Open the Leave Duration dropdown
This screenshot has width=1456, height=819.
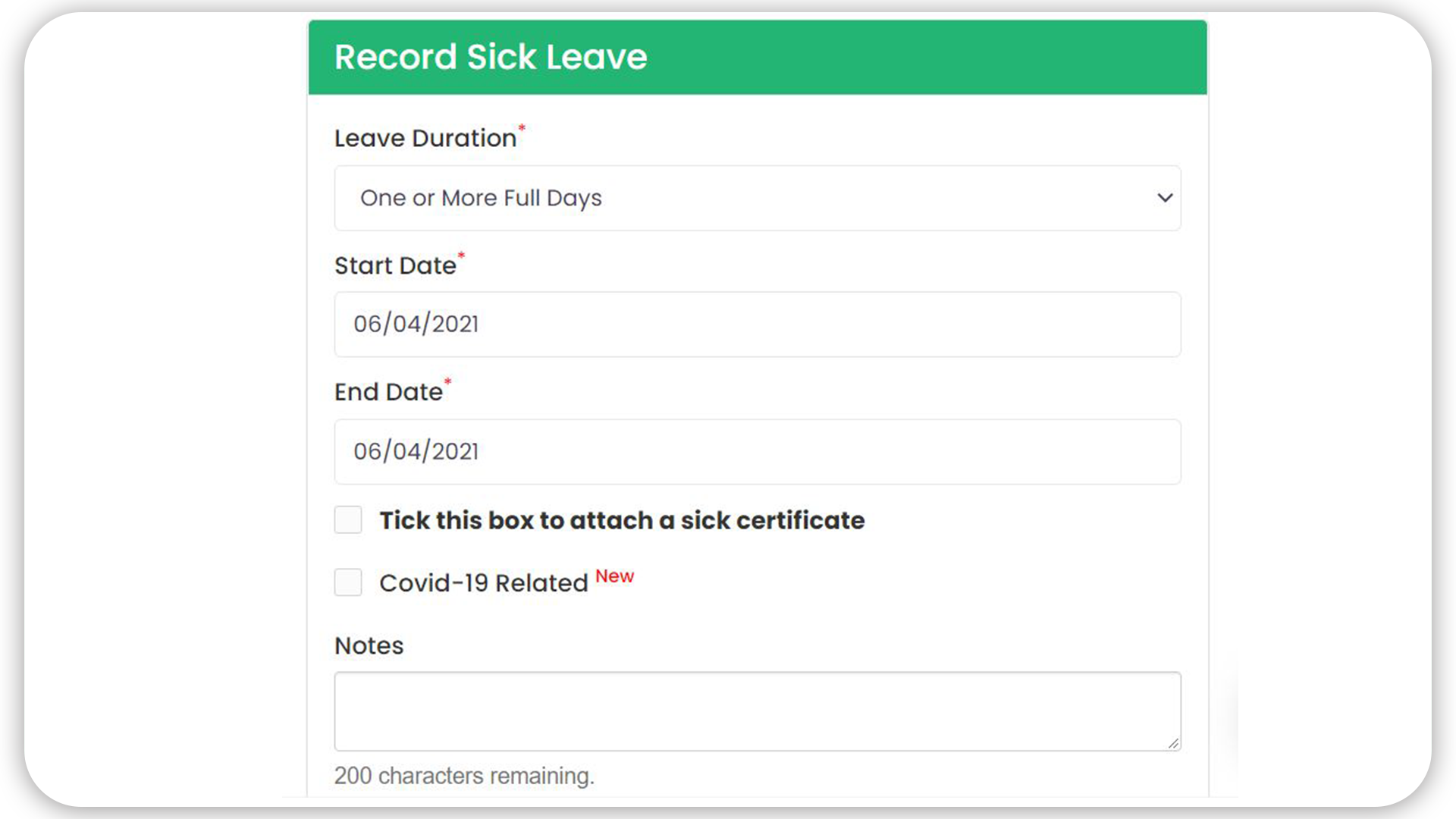[758, 198]
